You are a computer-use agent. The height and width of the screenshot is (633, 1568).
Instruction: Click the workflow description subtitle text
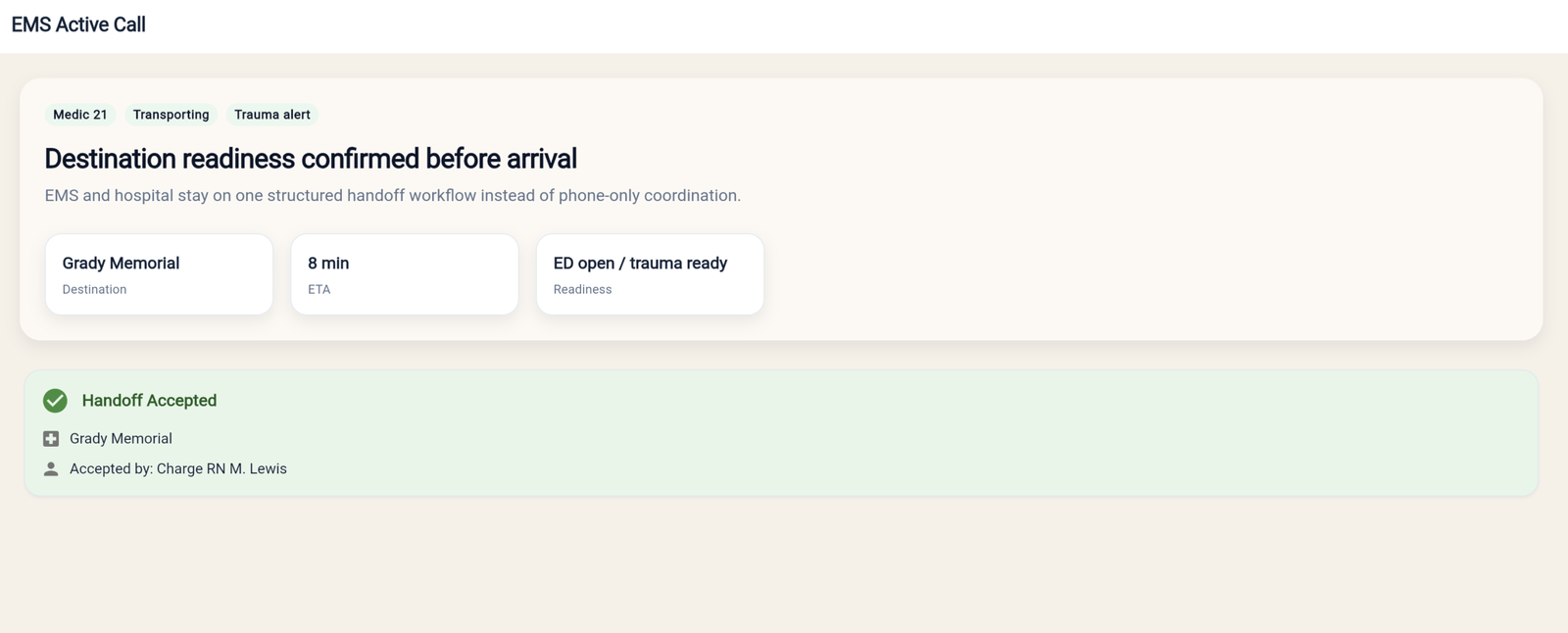pos(392,195)
